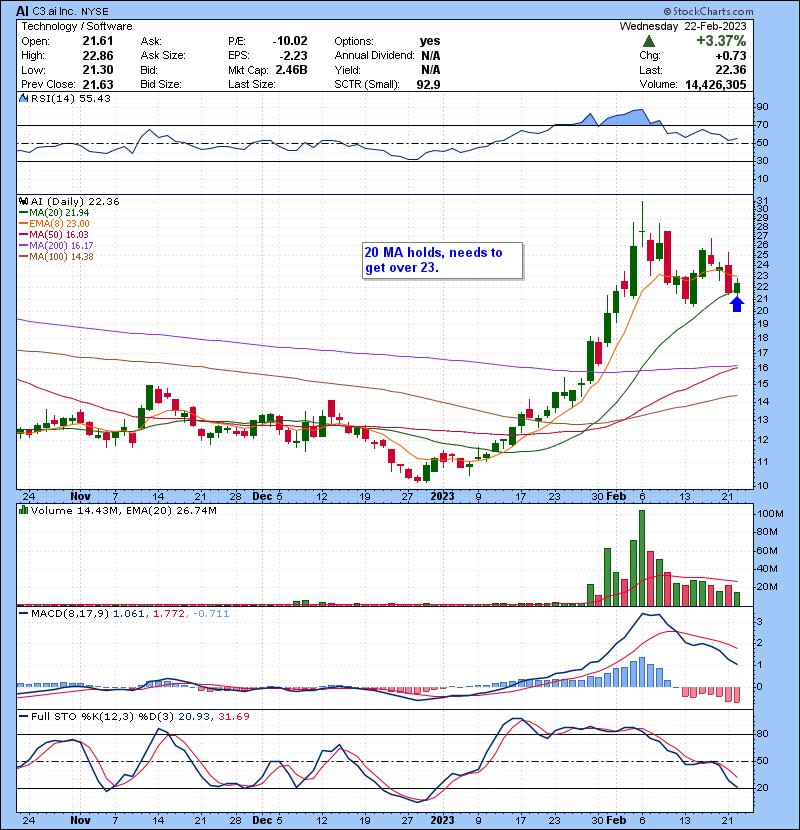This screenshot has width=800, height=830.
Task: Click the company name C3.ai Inc.
Action: pos(57,11)
